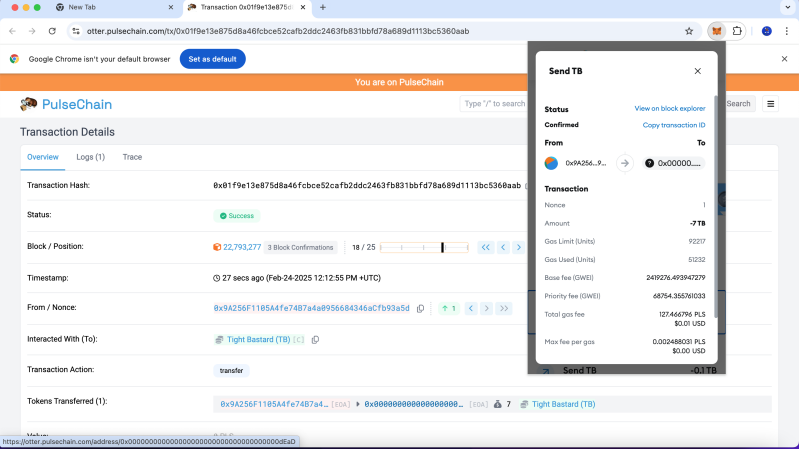View site information icon in address bar
The height and width of the screenshot is (449, 799).
click(x=76, y=31)
